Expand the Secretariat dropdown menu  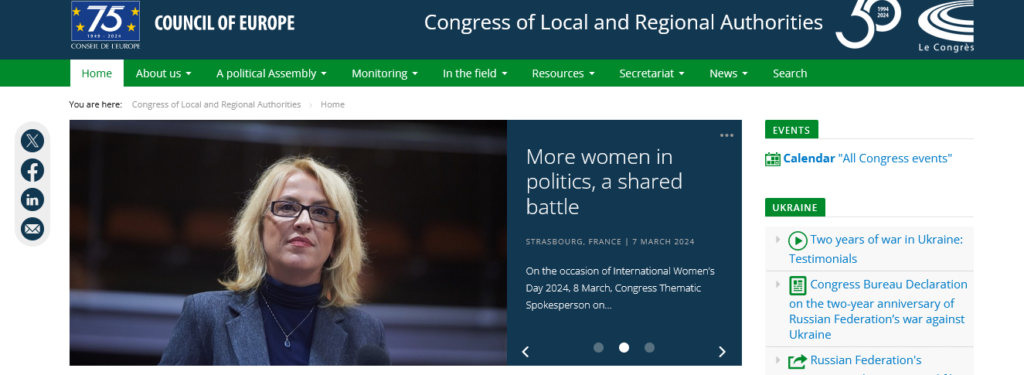pos(652,73)
